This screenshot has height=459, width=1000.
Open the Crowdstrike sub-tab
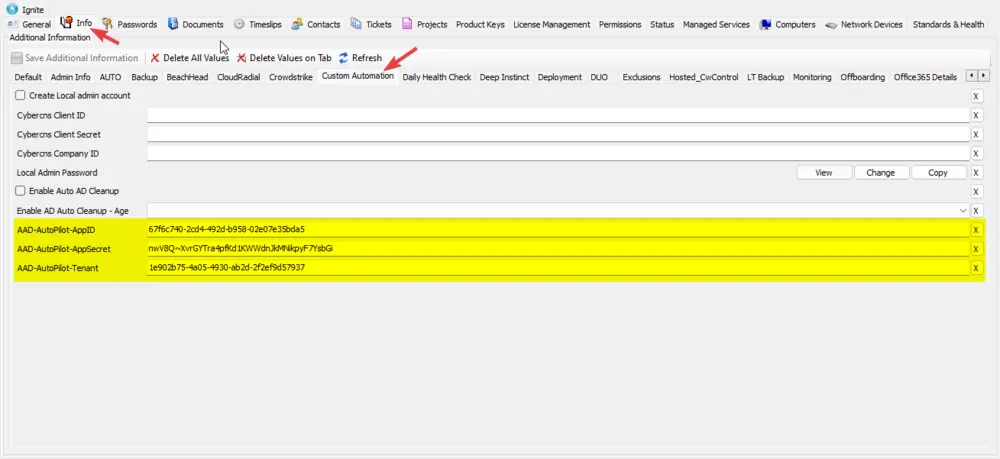click(x=291, y=77)
